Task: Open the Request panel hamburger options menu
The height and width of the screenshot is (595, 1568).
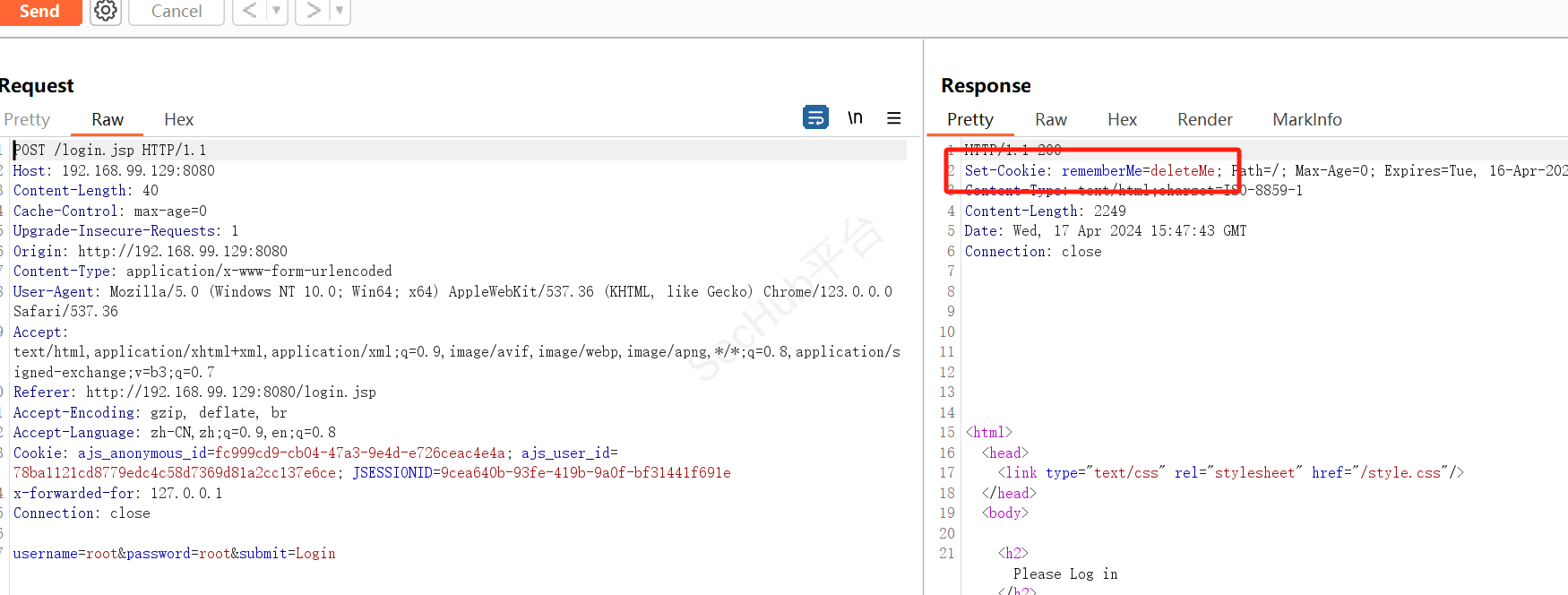Action: pyautogui.click(x=893, y=118)
